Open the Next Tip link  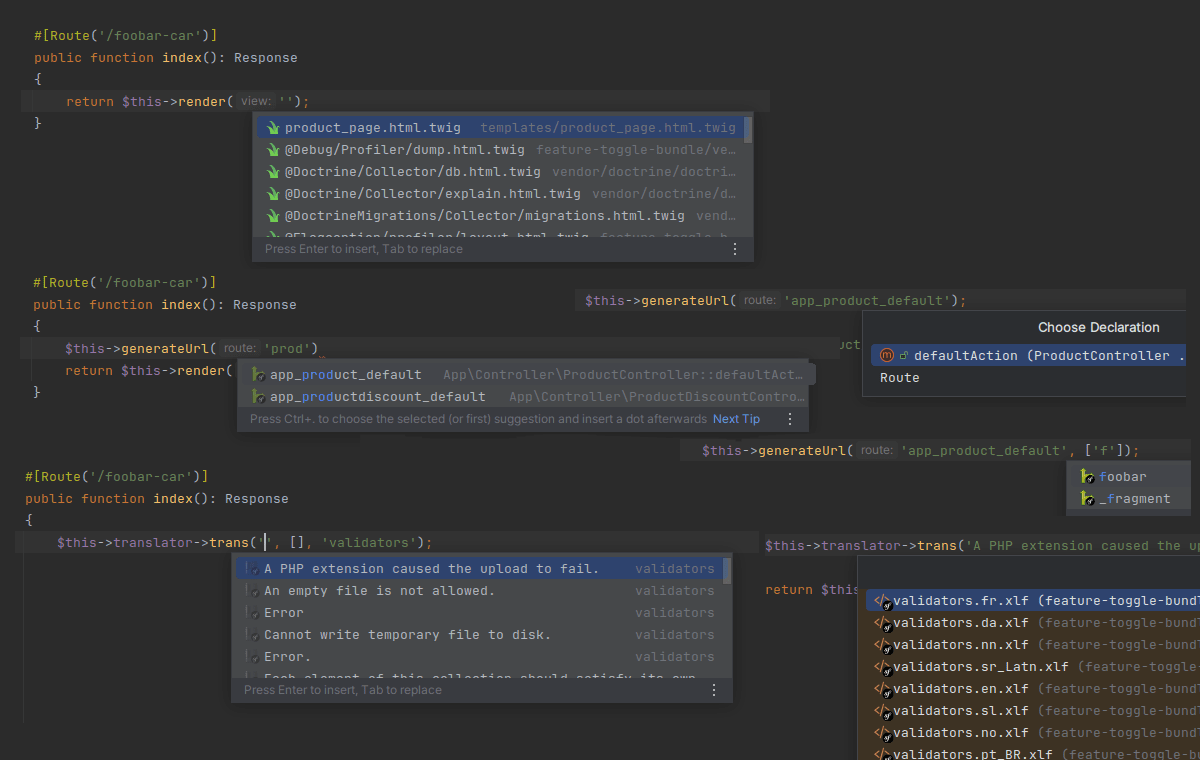coord(736,419)
